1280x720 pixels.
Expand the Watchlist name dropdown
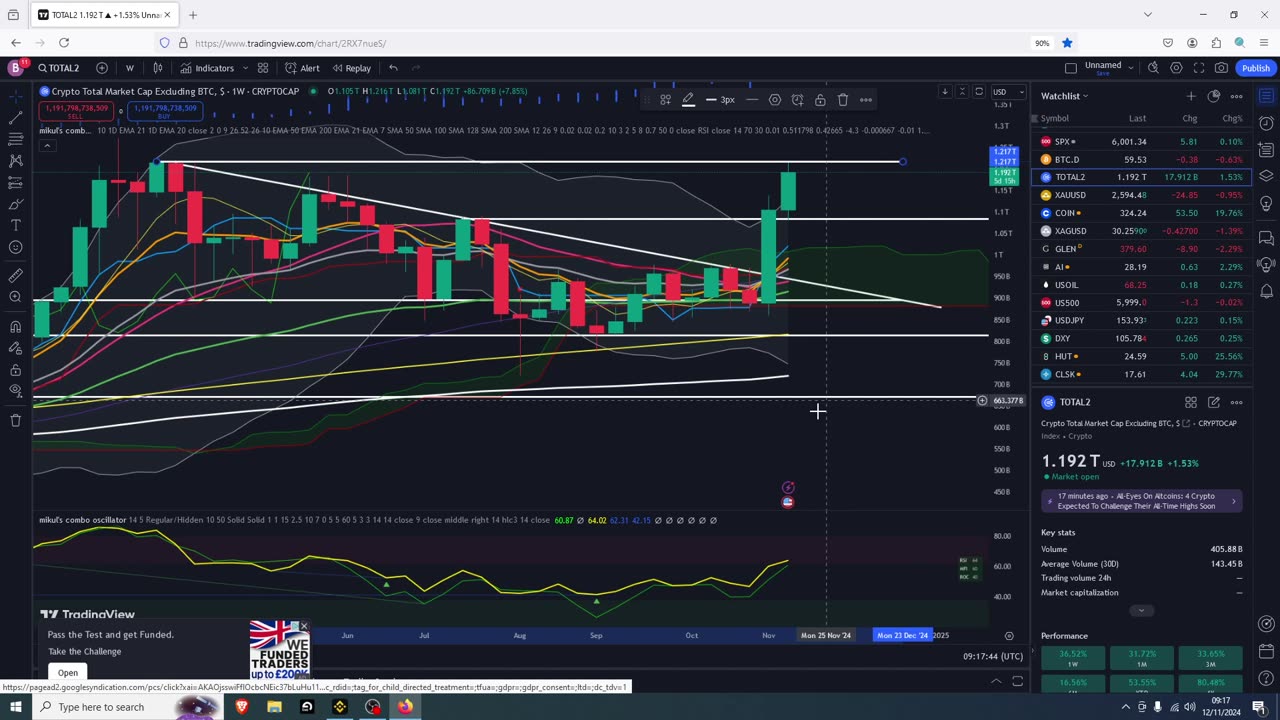(x=1065, y=96)
